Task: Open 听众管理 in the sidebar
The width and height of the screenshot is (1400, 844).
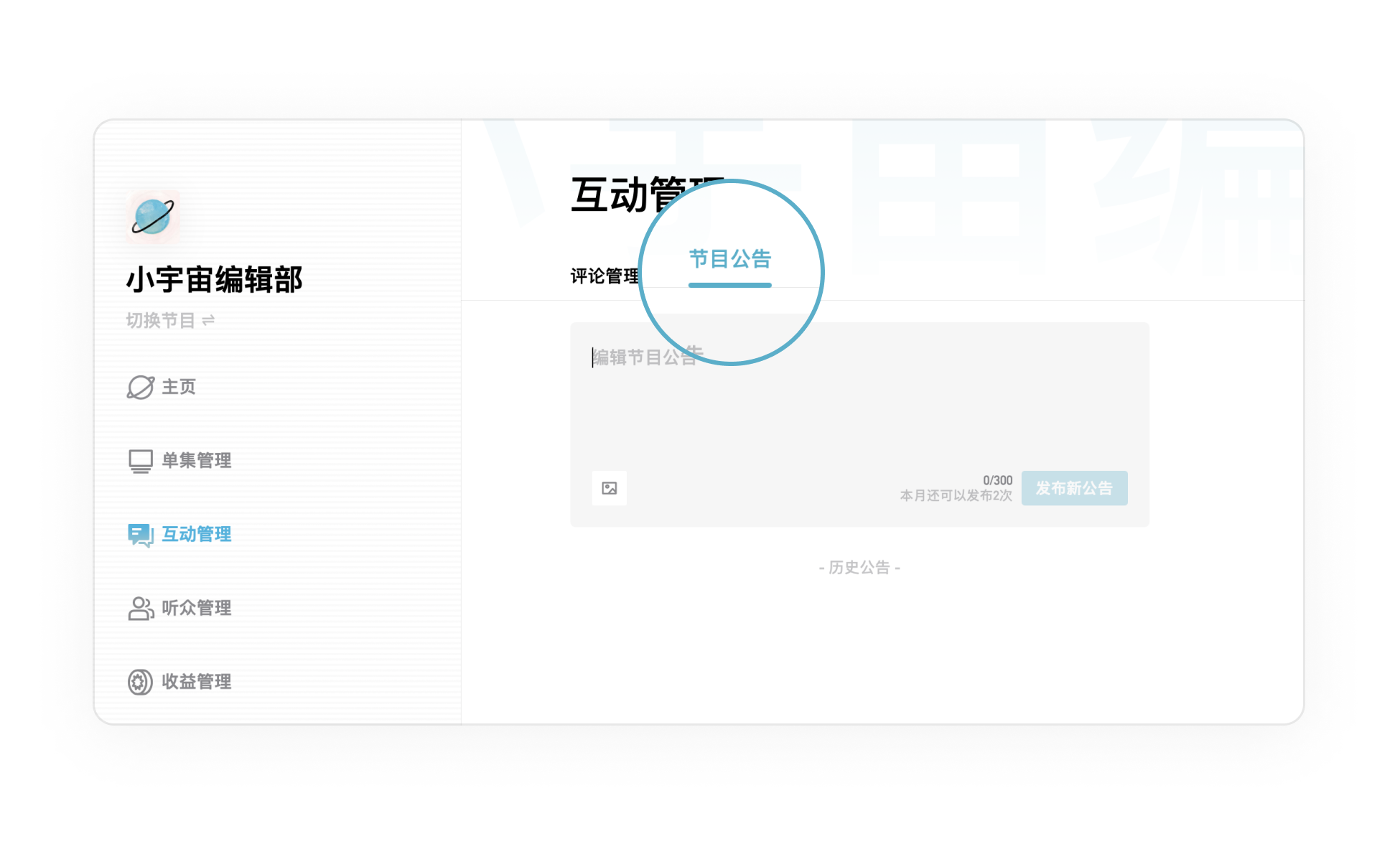Action: 196,609
